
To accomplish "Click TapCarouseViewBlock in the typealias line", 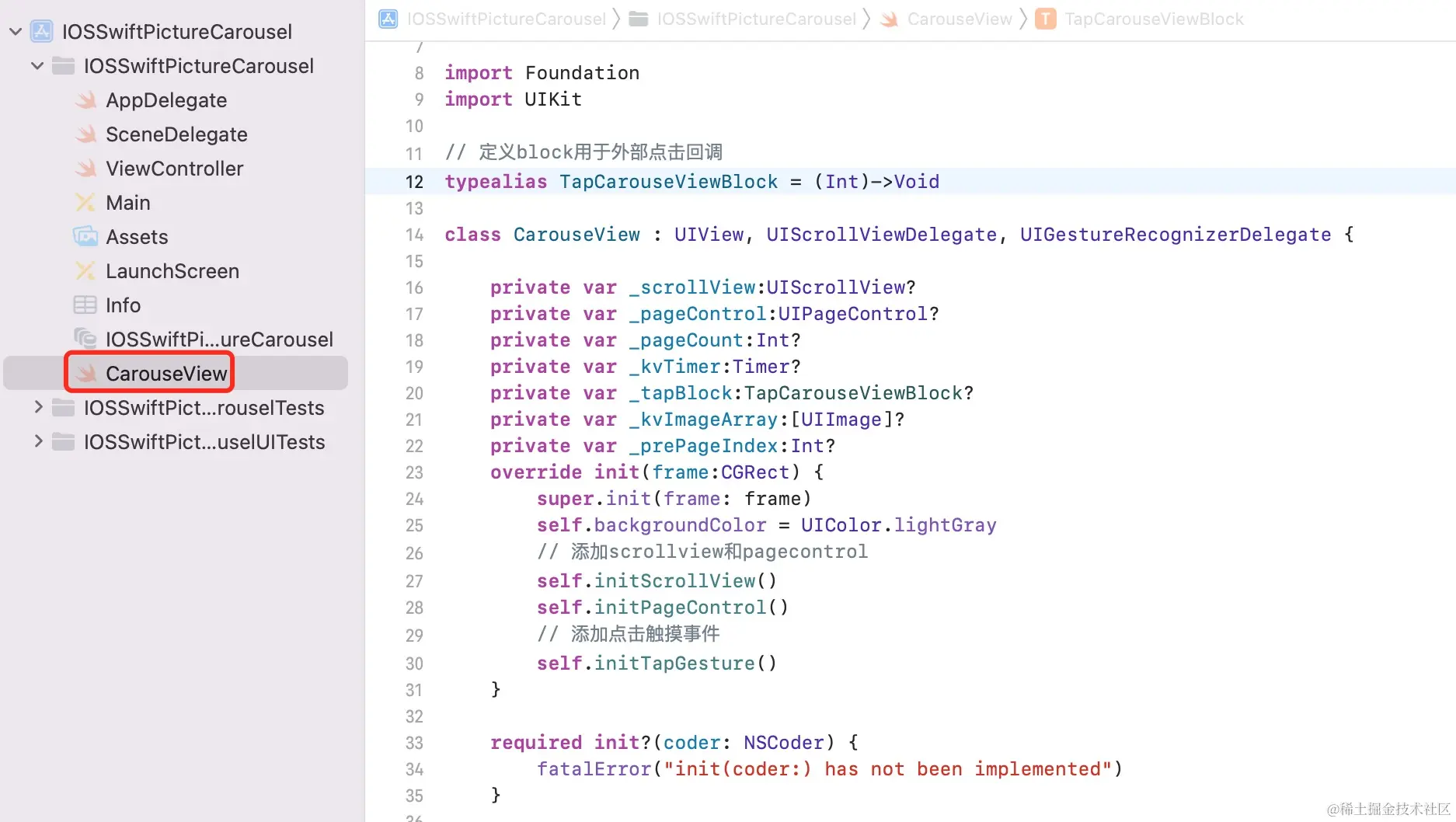I will point(668,182).
